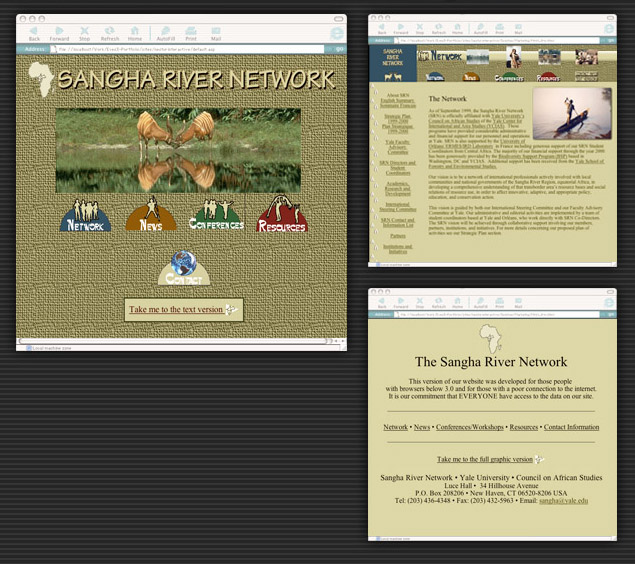
Task: Click Back in the text version window toolbar
Action: tap(381, 302)
